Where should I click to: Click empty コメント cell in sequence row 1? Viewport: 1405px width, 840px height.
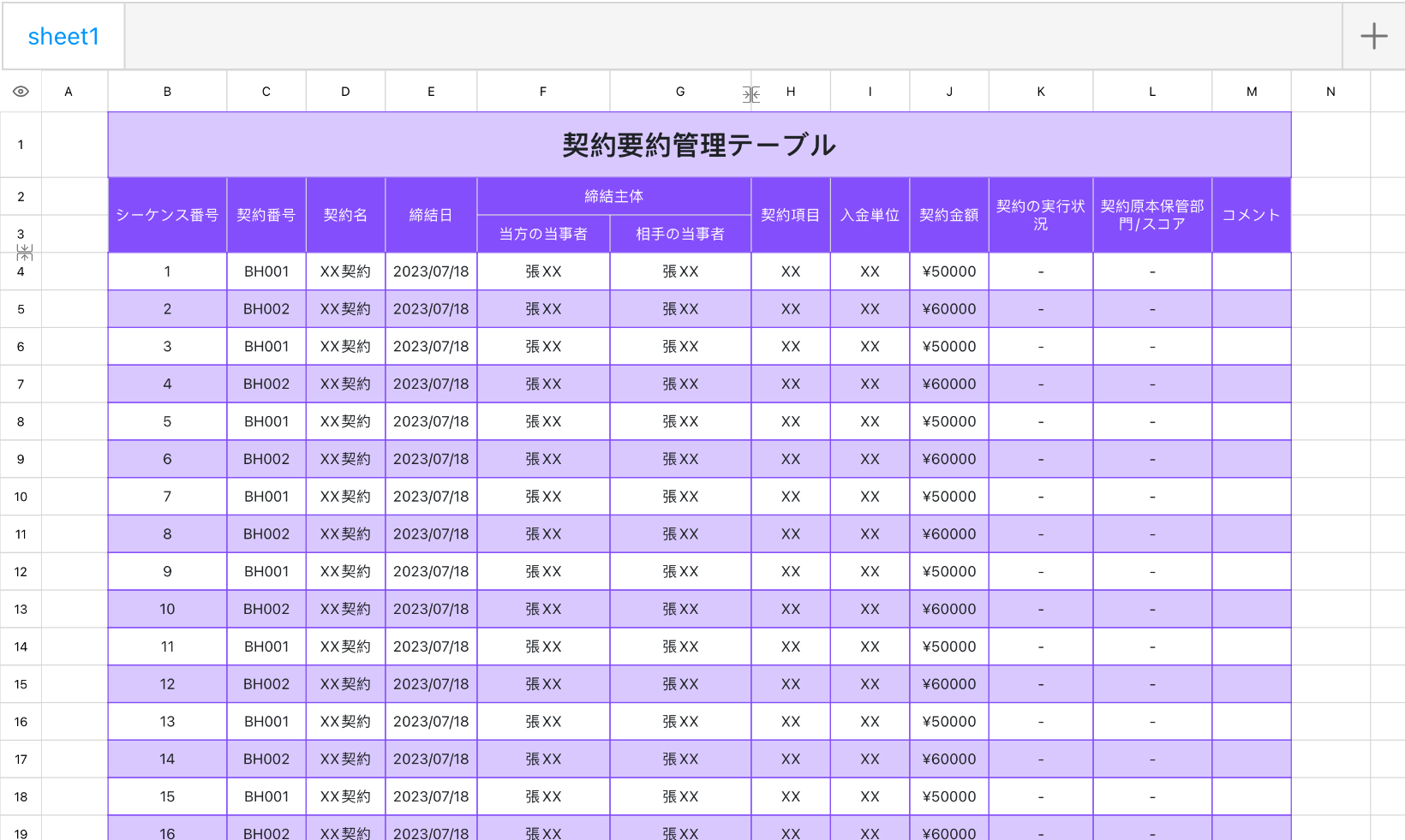pos(1252,271)
